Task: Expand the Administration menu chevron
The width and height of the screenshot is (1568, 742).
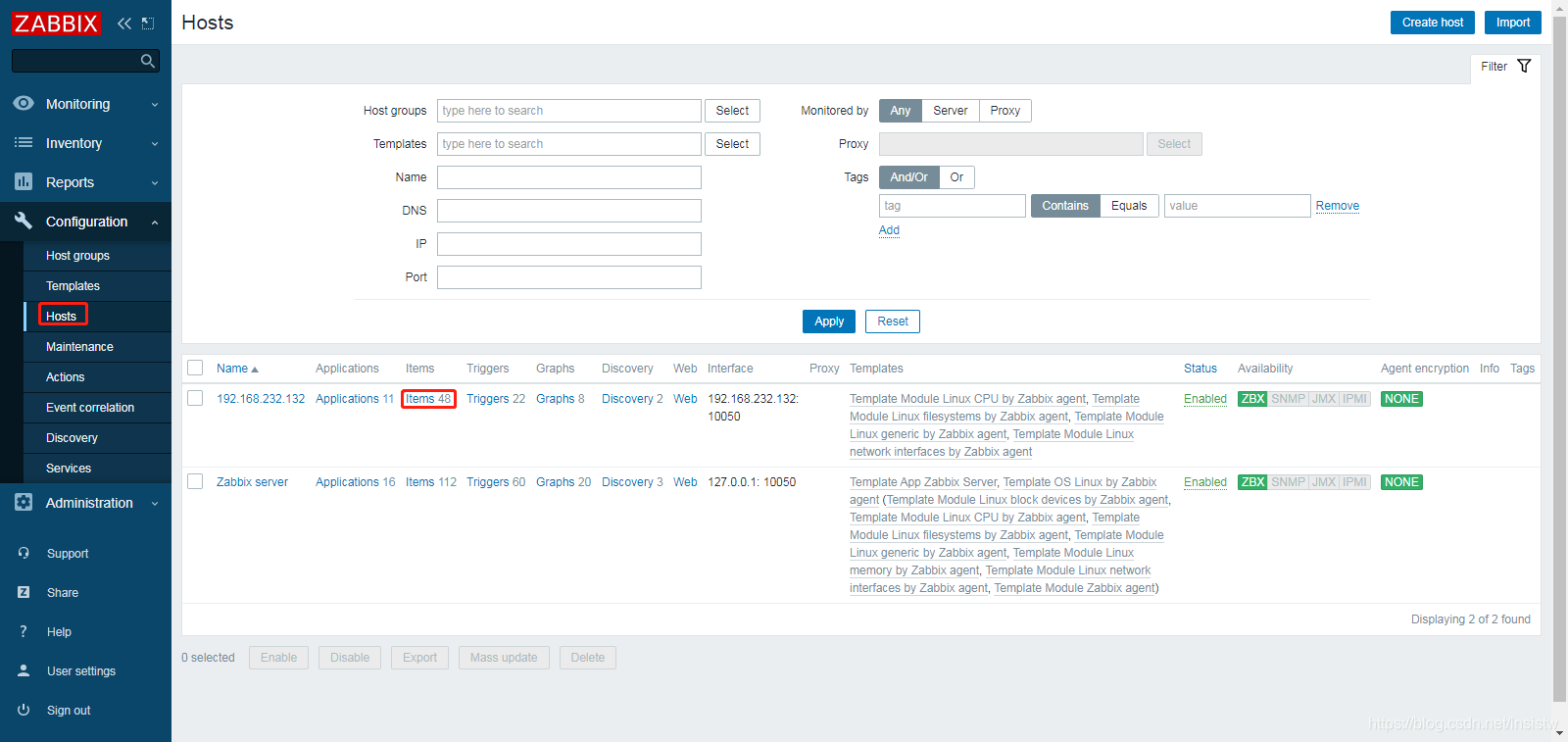Action: click(x=155, y=504)
